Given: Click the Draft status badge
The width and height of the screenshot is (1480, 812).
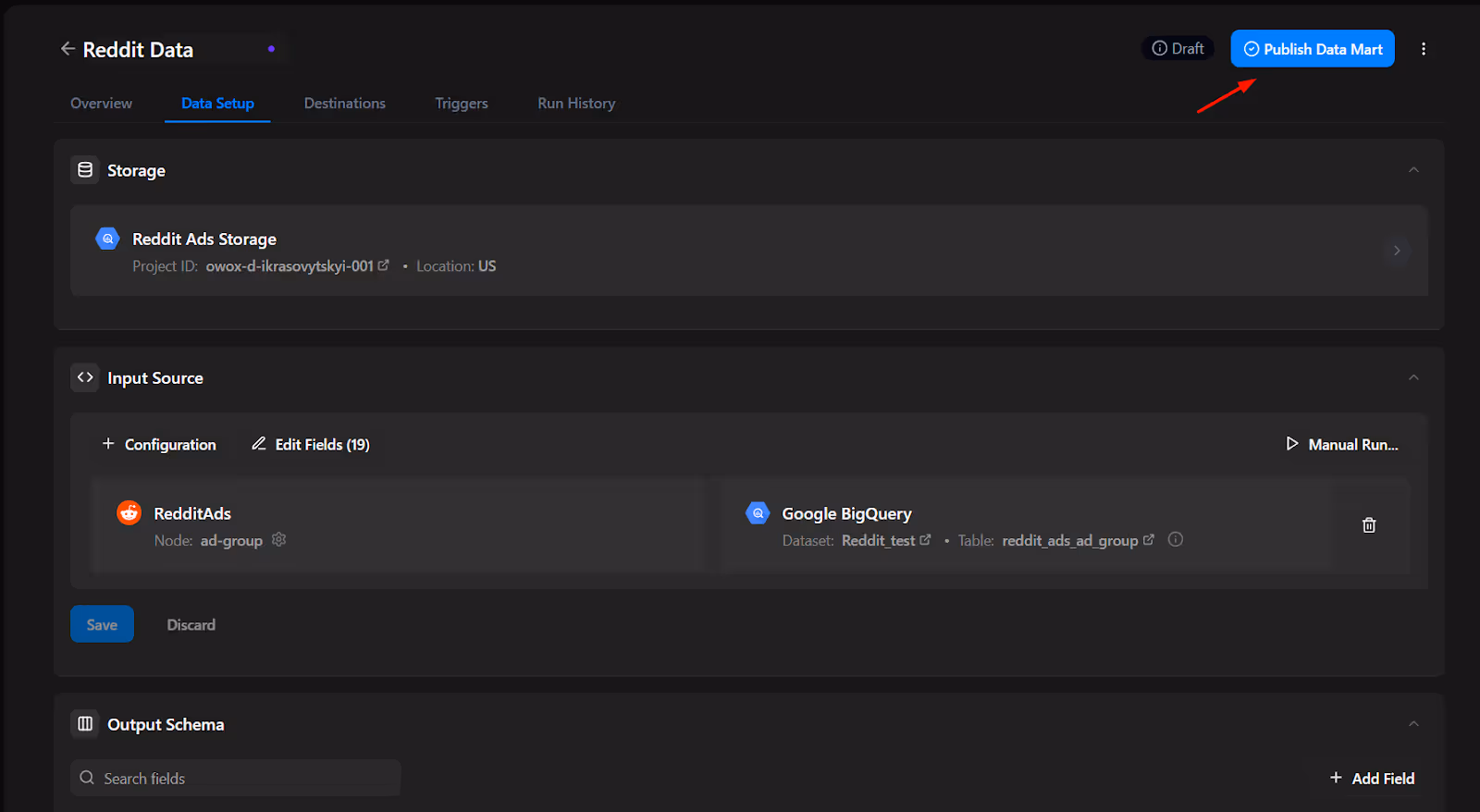Looking at the screenshot, I should pos(1178,49).
